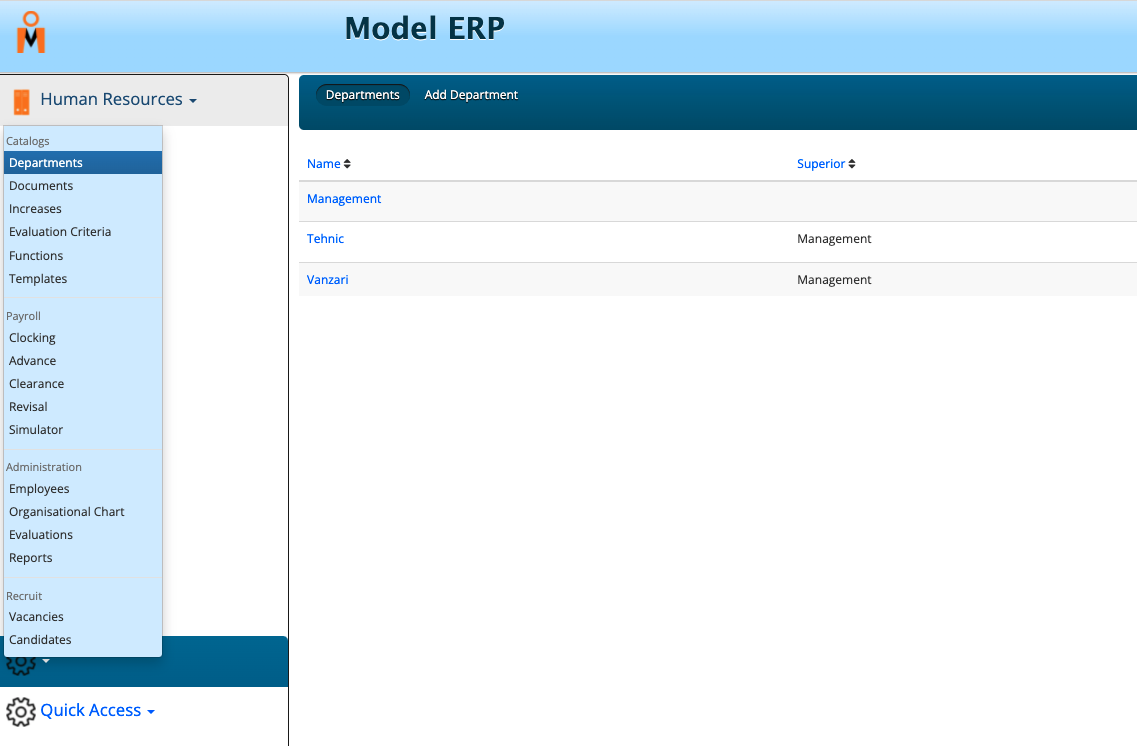Sort by Superior column arrows
1137x746 pixels.
(x=852, y=164)
